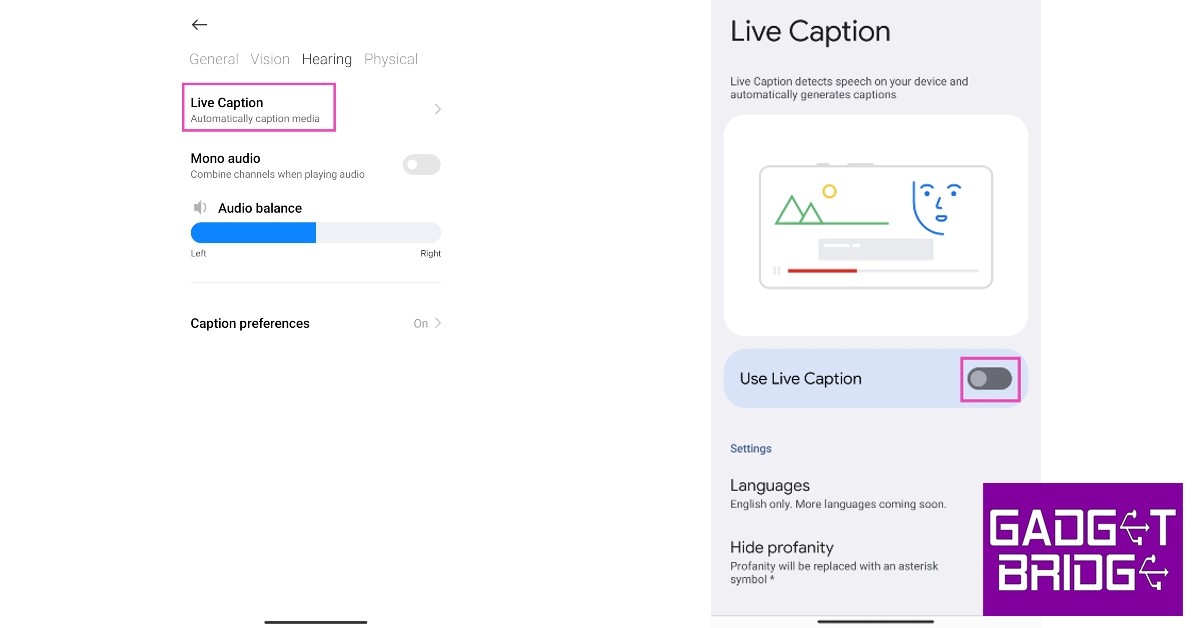Go back using the arrow icon
Image resolution: width=1200 pixels, height=628 pixels.
[x=199, y=25]
